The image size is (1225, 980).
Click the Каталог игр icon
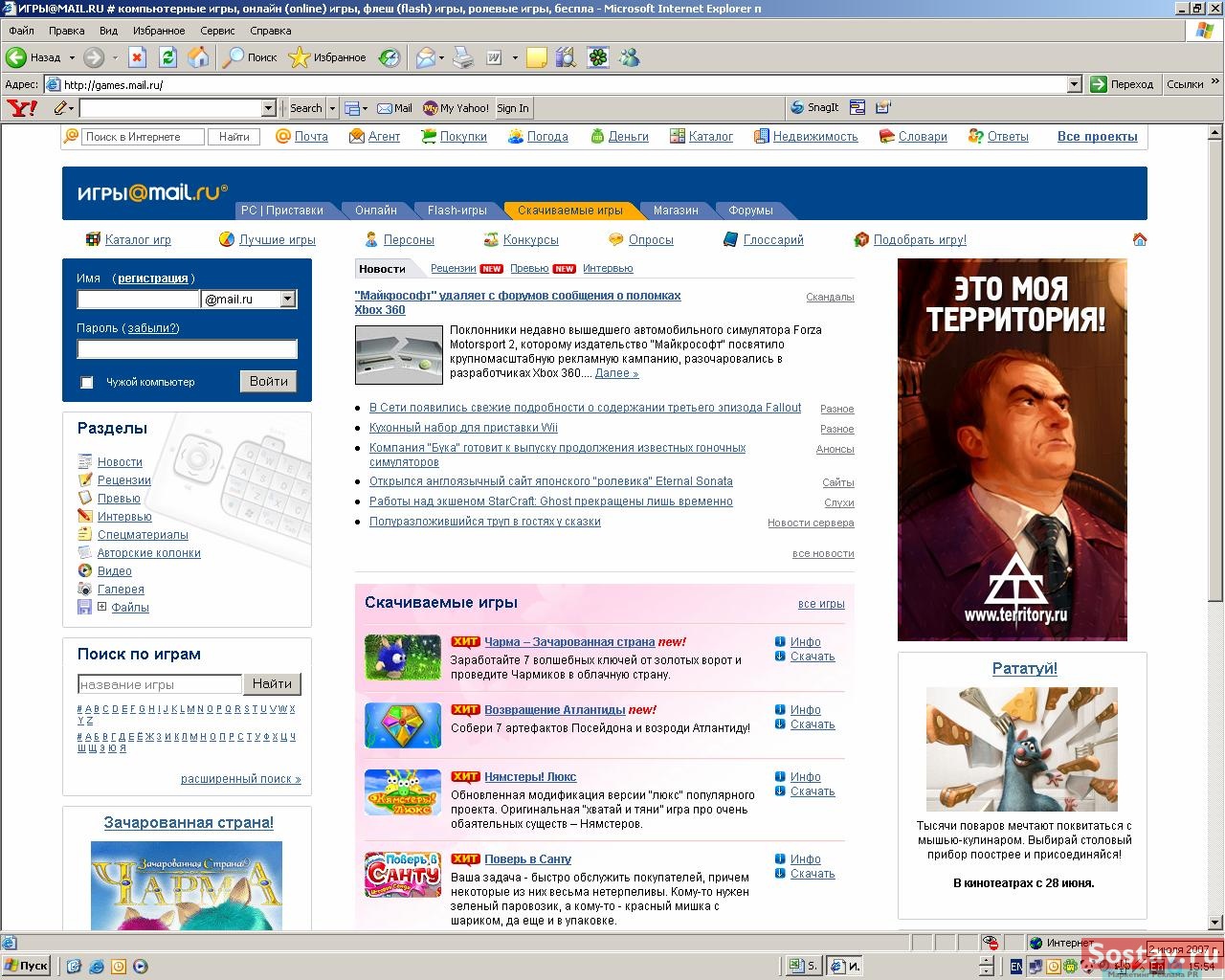click(93, 239)
